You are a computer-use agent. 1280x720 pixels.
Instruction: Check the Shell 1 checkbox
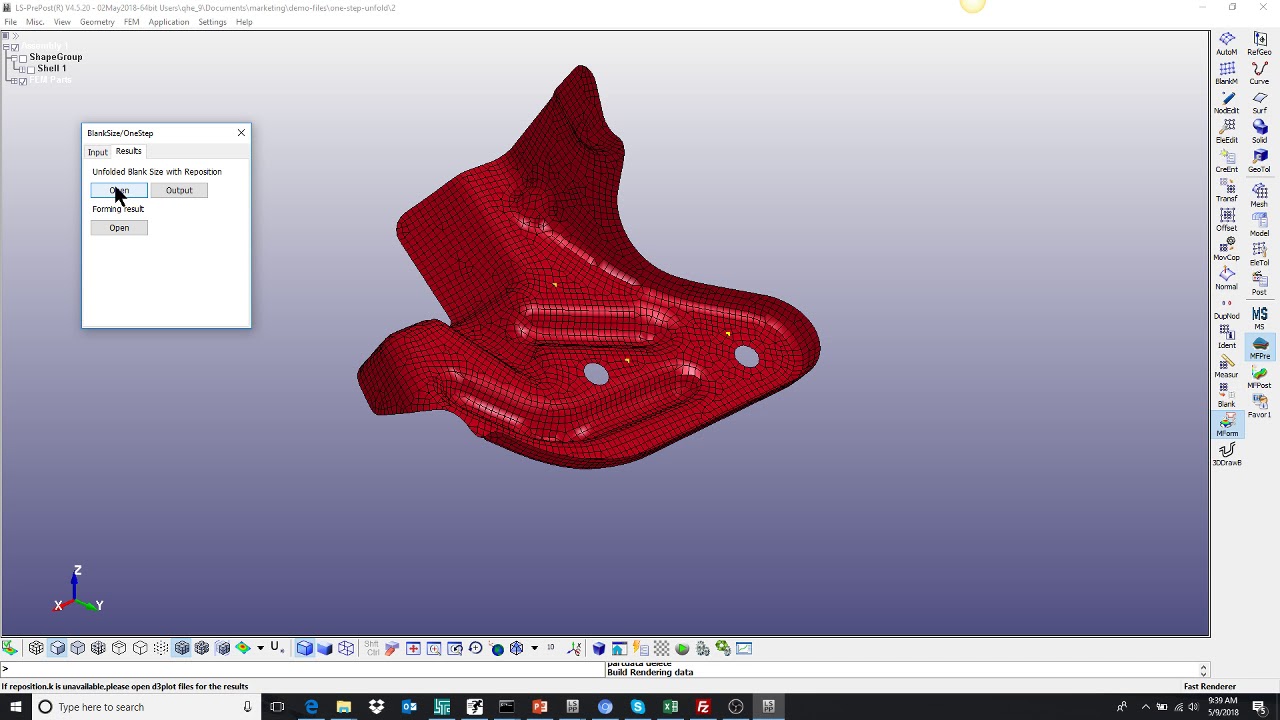[x=31, y=69]
